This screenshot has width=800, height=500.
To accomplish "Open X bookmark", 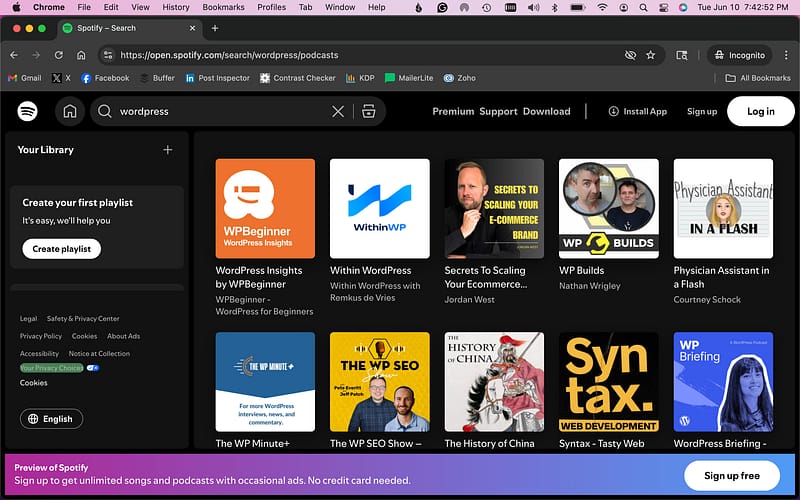I will tap(61, 78).
